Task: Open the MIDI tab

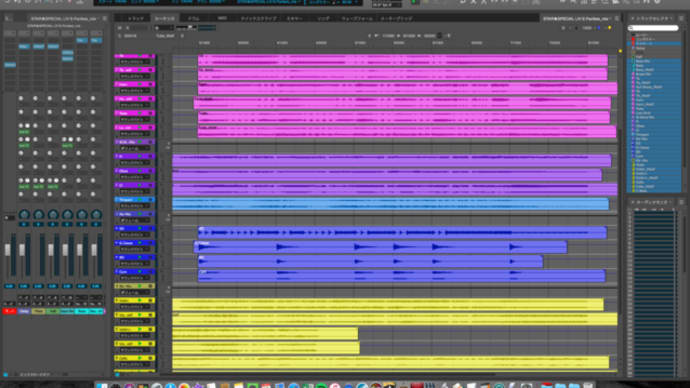Action: (222, 18)
